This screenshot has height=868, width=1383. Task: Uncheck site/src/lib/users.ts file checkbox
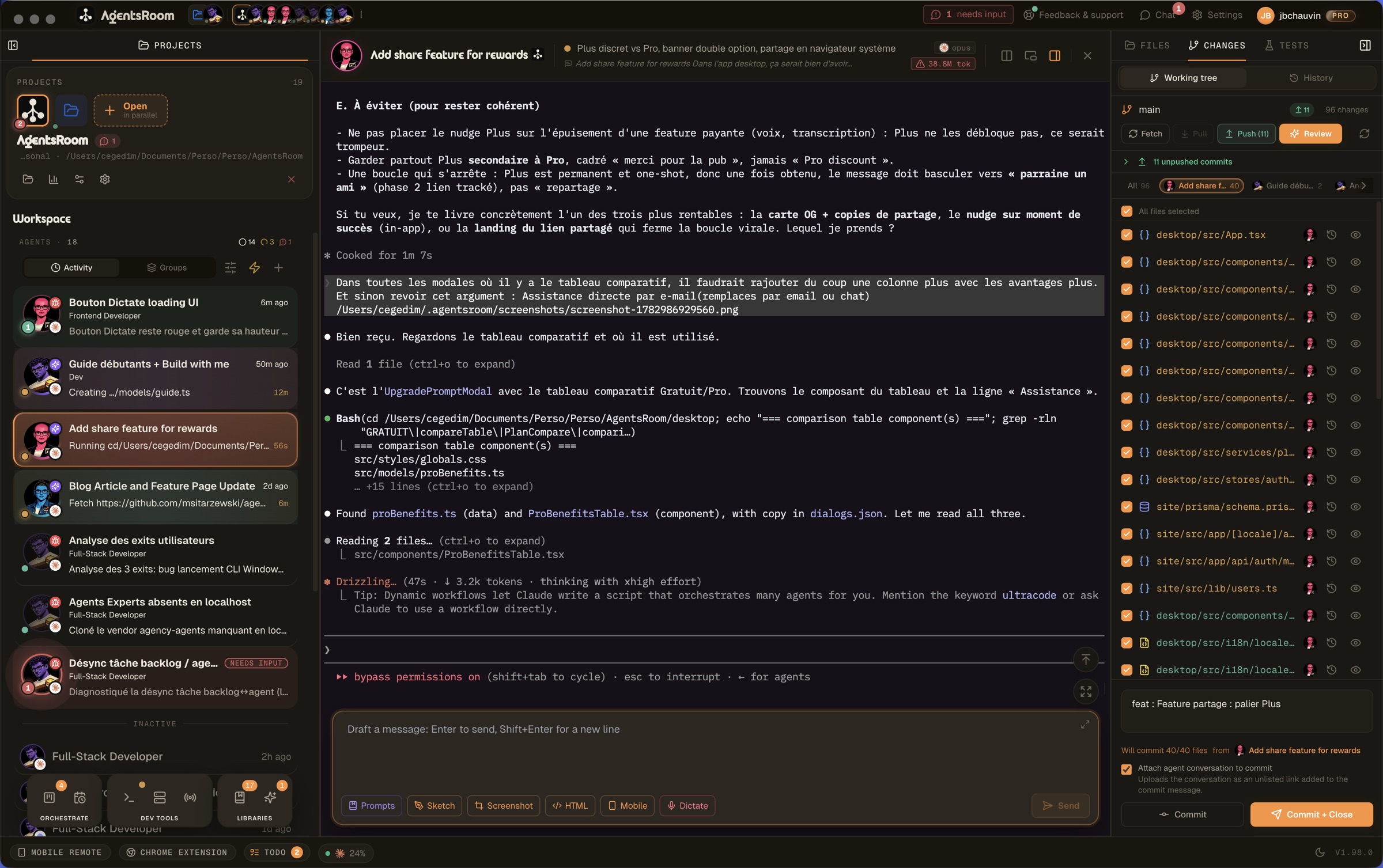point(1127,589)
